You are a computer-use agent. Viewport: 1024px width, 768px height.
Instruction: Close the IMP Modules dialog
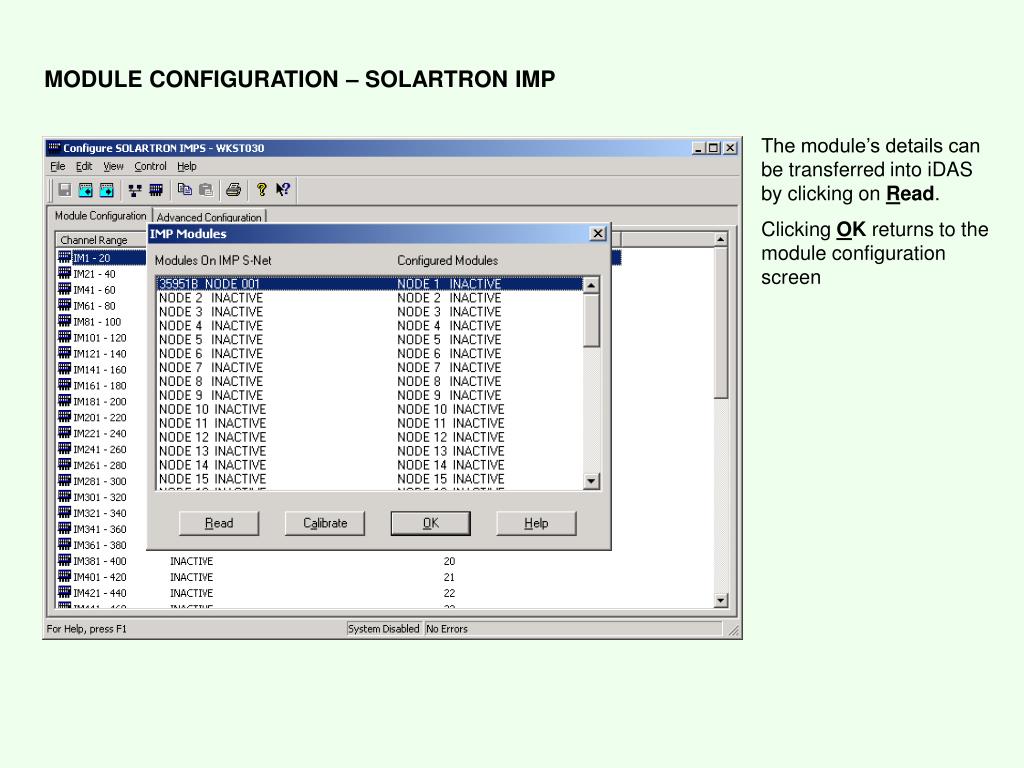(598, 233)
